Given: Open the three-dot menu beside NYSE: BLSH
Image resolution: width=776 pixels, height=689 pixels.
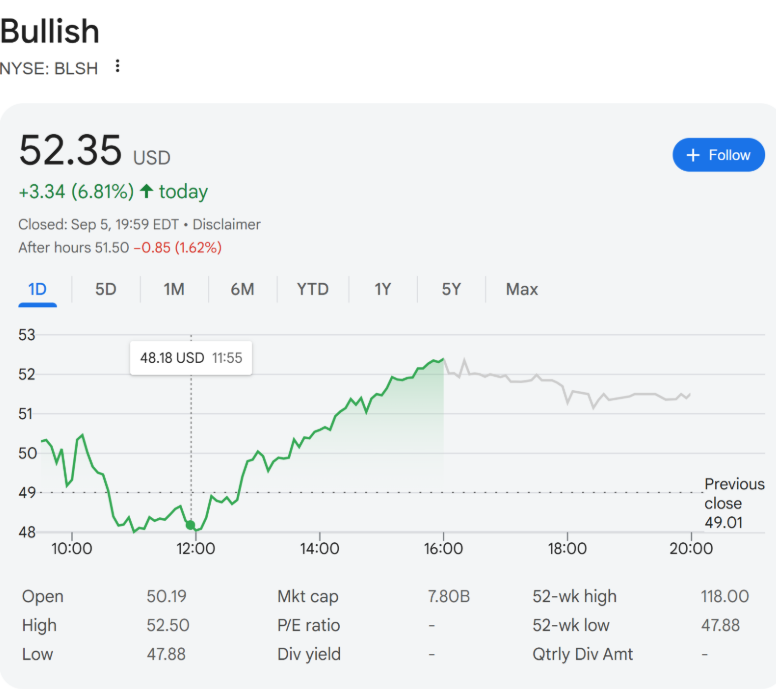Looking at the screenshot, I should point(118,66).
